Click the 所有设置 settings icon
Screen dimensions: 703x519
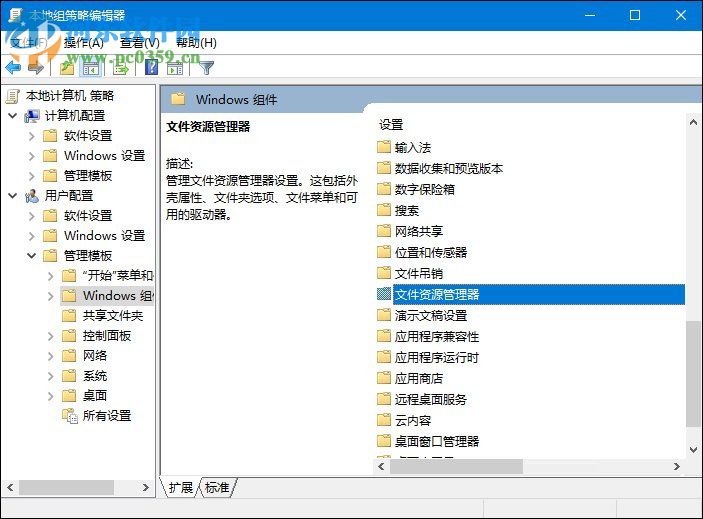[x=69, y=416]
